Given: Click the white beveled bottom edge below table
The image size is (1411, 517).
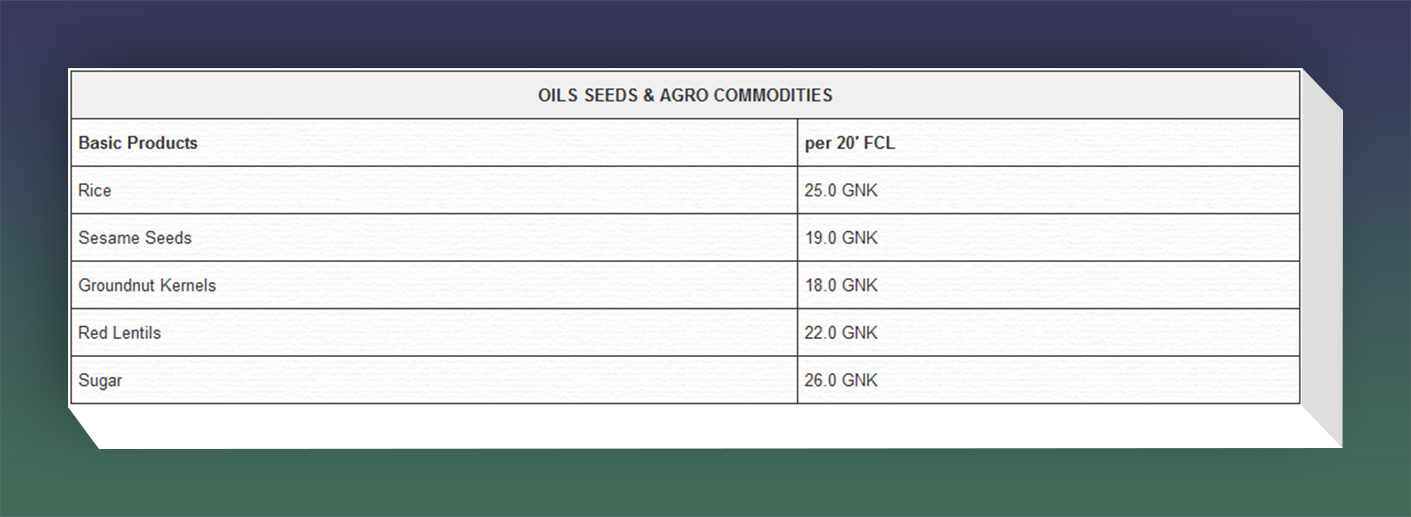Looking at the screenshot, I should point(700,427).
